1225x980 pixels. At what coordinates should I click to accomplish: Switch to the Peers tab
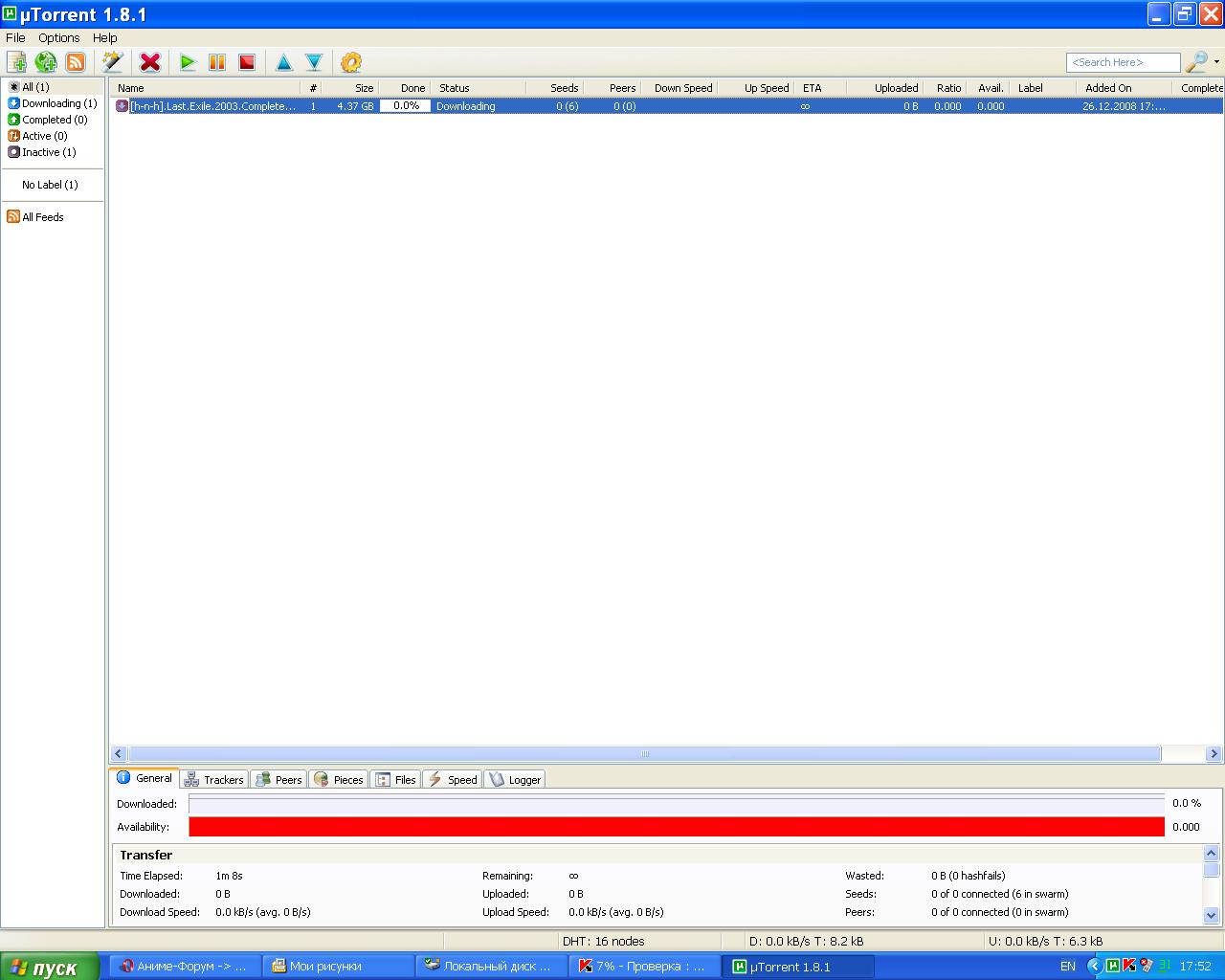click(x=278, y=780)
